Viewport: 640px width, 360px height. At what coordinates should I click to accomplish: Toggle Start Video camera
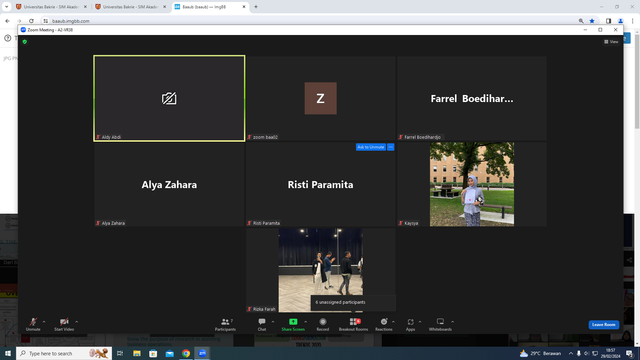(x=64, y=324)
